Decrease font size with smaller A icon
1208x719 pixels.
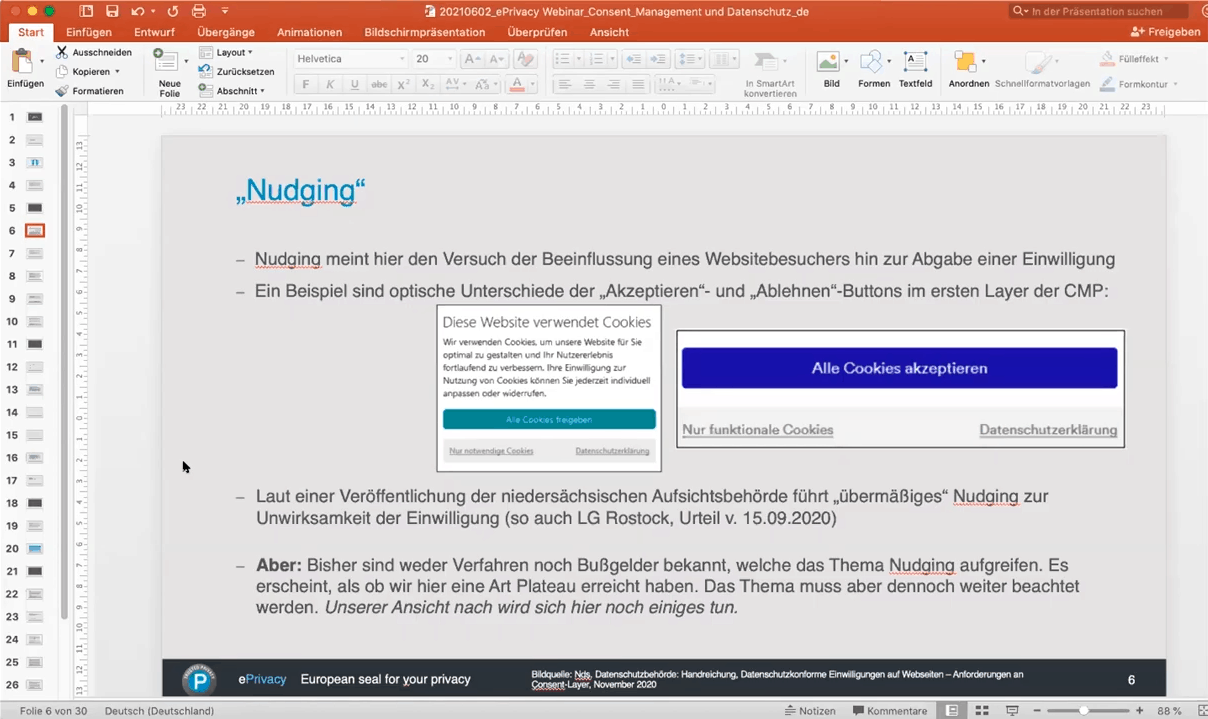[498, 59]
